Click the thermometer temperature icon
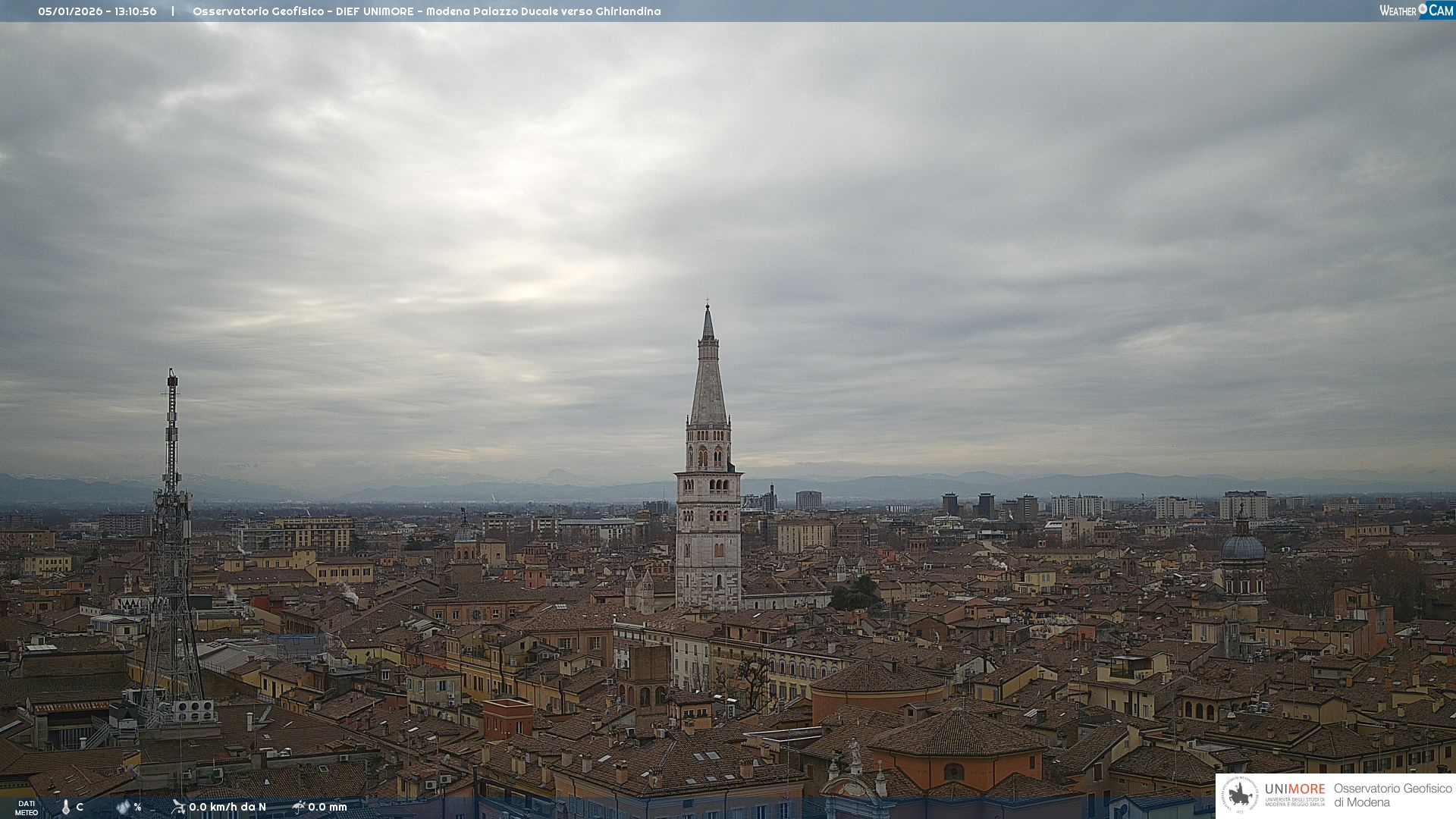The image size is (1456, 819). tap(65, 807)
